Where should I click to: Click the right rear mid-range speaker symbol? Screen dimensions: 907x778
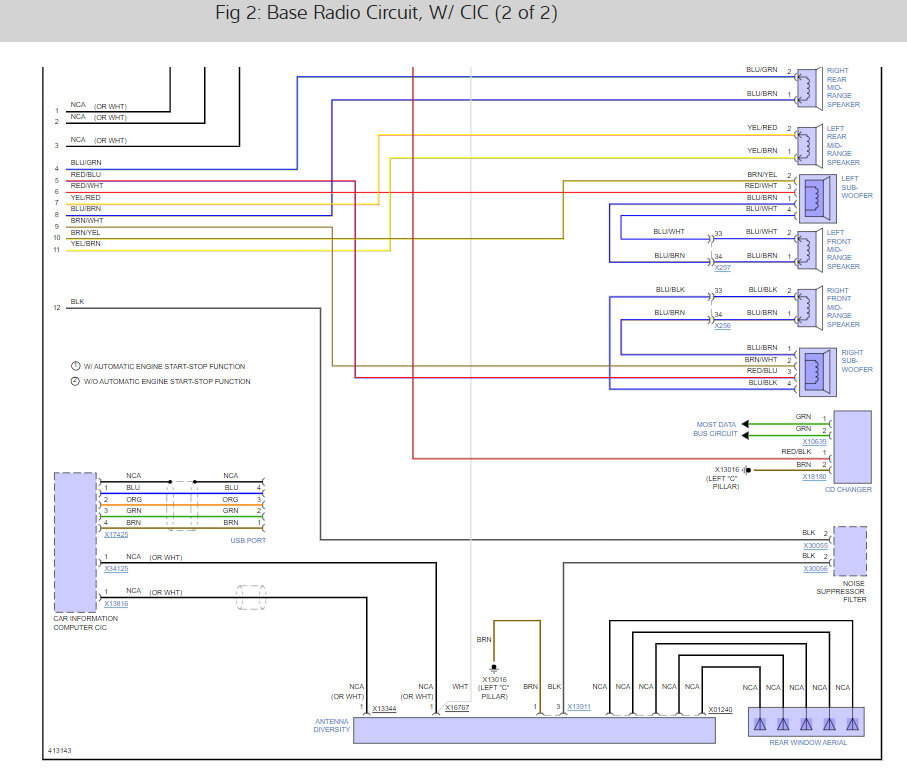[x=809, y=89]
